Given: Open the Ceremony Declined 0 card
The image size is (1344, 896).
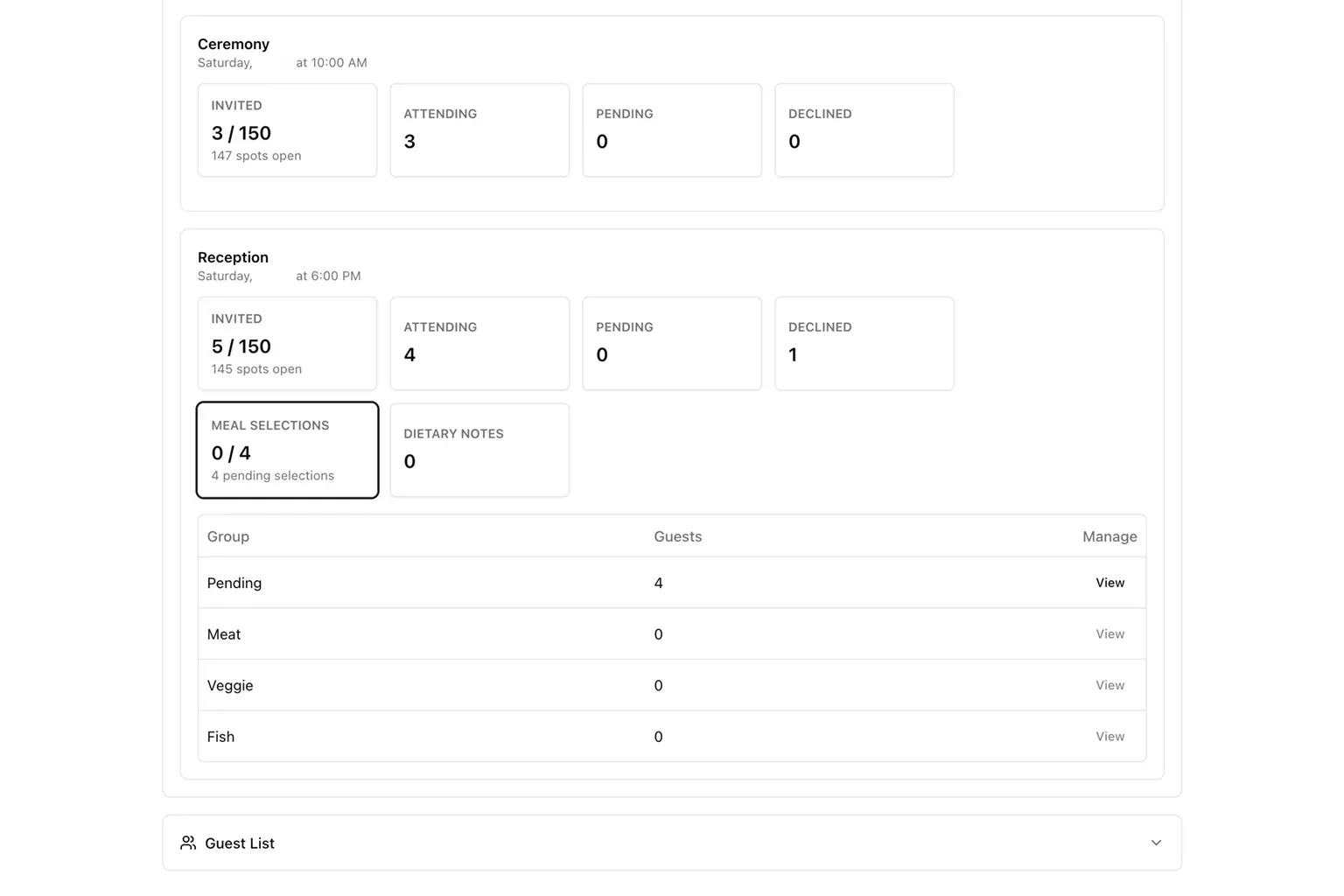Looking at the screenshot, I should [x=864, y=130].
